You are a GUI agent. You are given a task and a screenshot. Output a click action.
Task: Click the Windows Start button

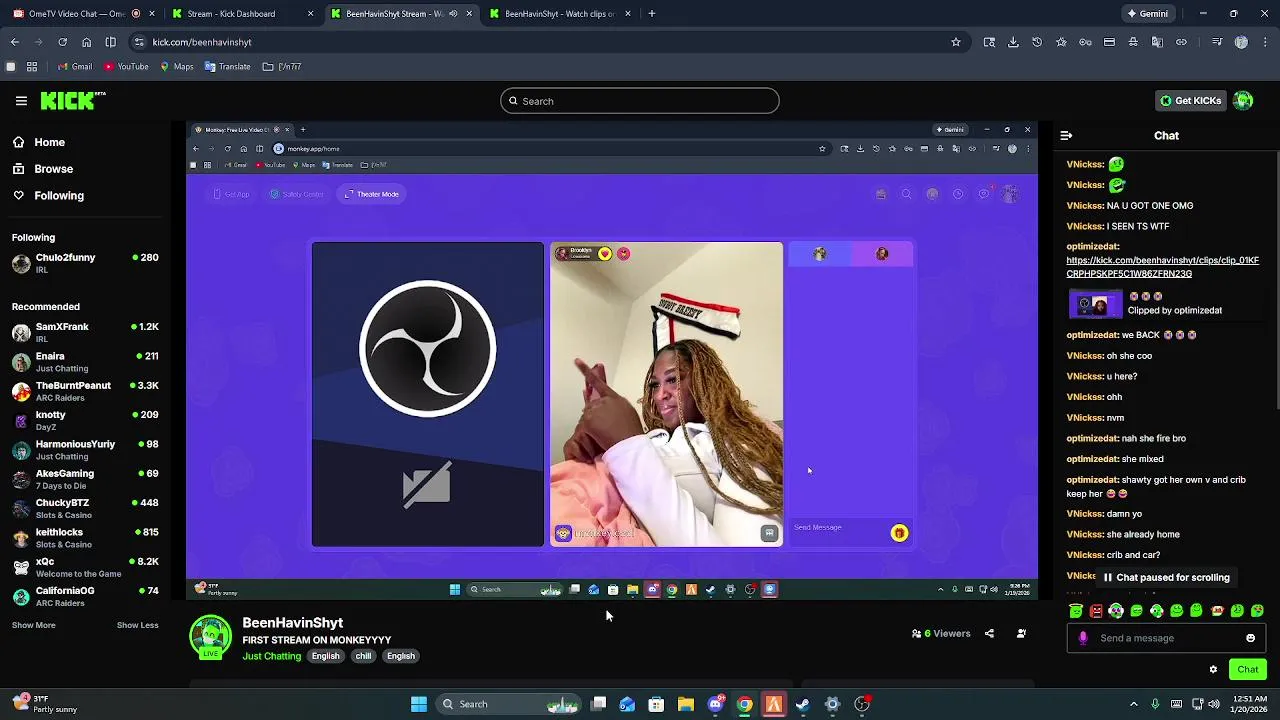(419, 705)
